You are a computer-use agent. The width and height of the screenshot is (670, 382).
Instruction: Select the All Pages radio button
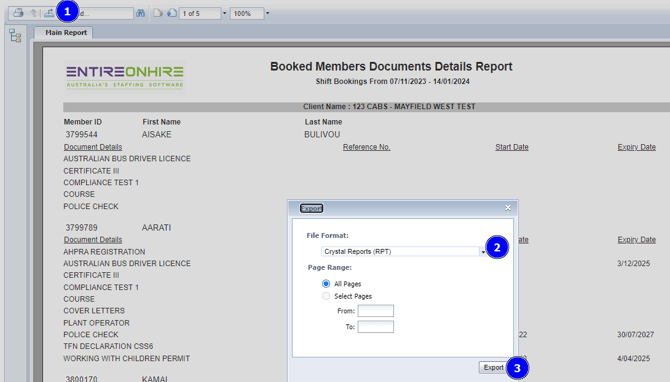326,284
